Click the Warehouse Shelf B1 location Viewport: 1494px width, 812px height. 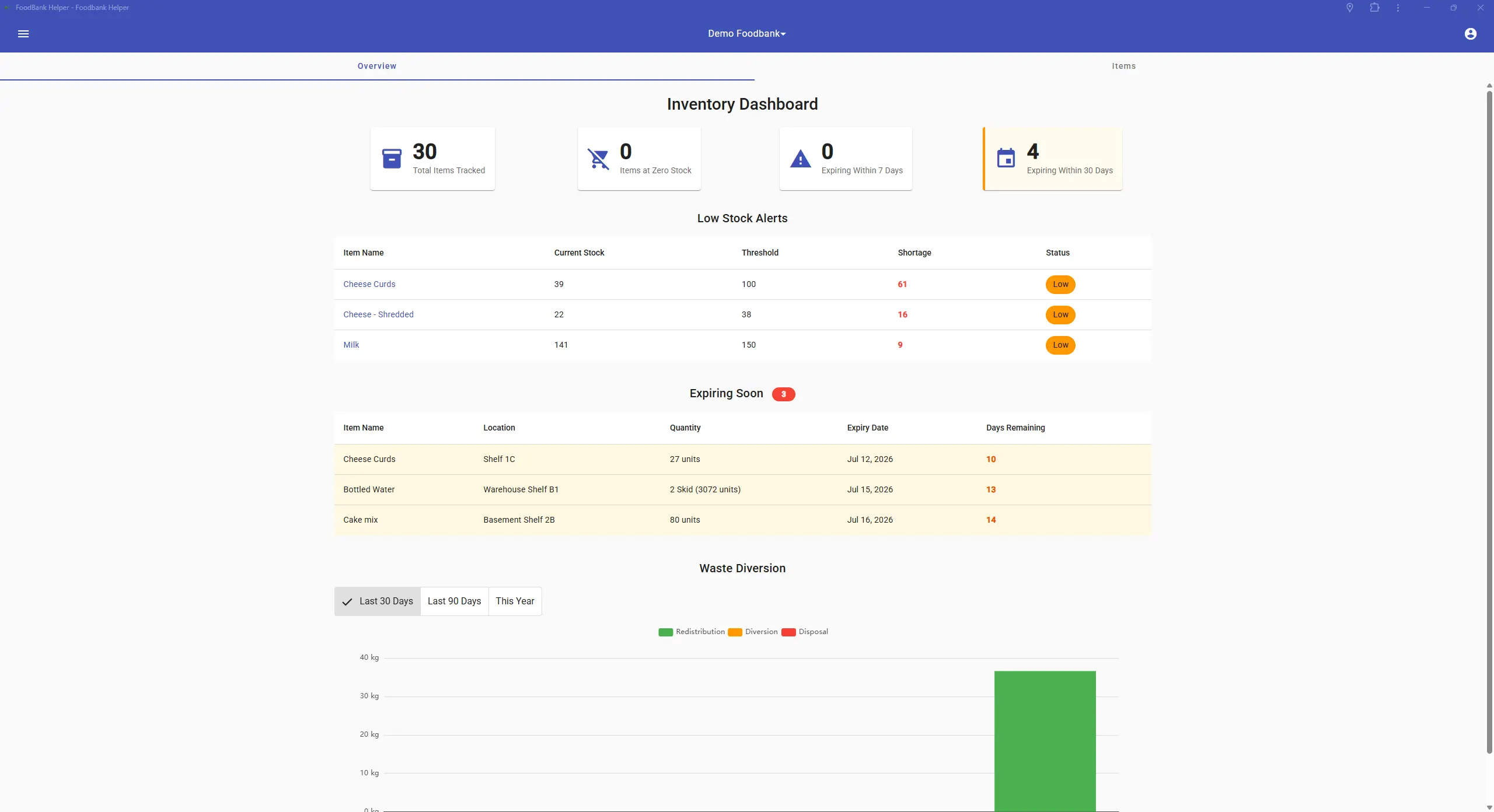click(x=521, y=489)
